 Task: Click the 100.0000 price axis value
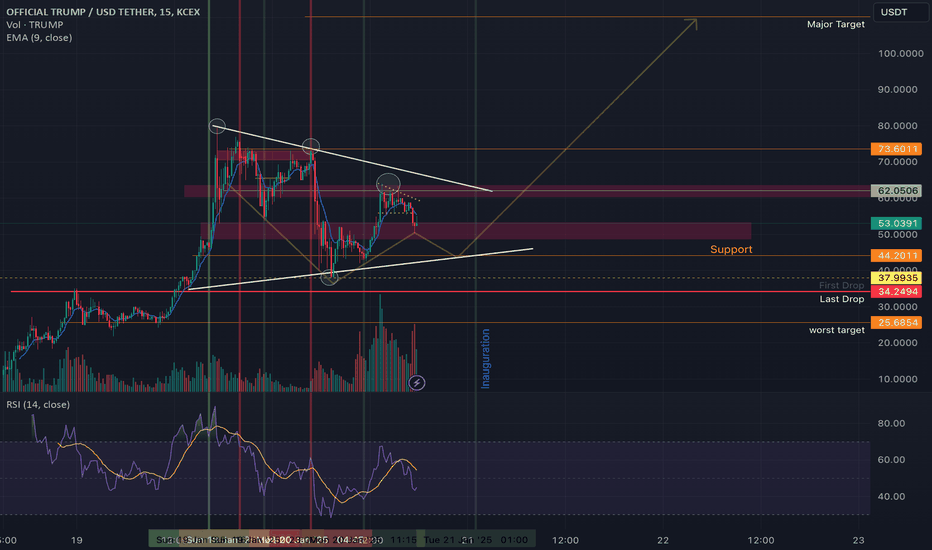pyautogui.click(x=901, y=54)
